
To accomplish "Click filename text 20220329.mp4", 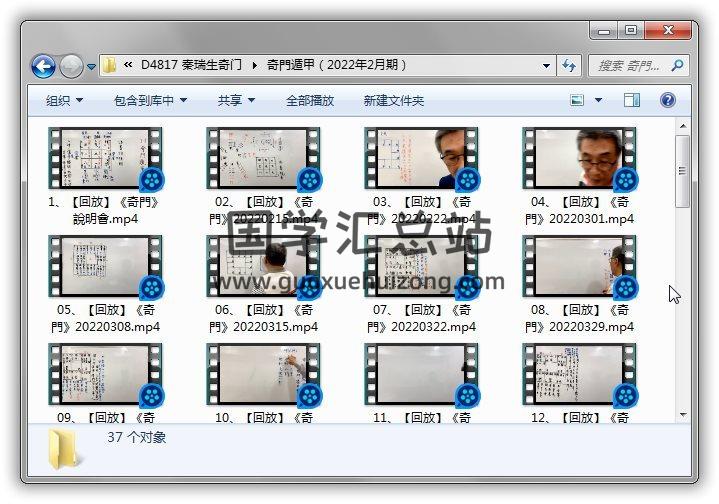I will (592, 327).
